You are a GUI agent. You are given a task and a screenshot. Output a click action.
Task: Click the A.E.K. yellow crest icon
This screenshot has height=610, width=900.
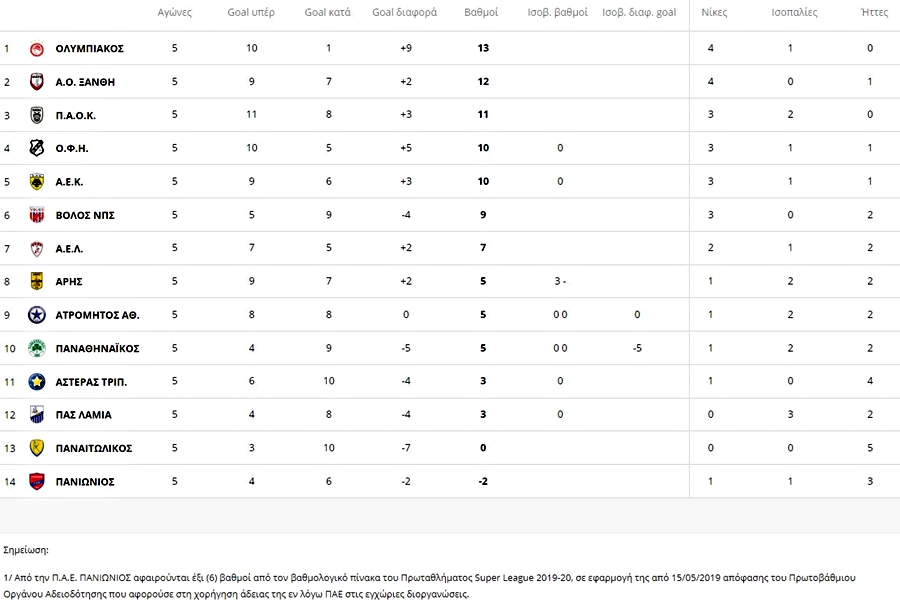point(37,181)
